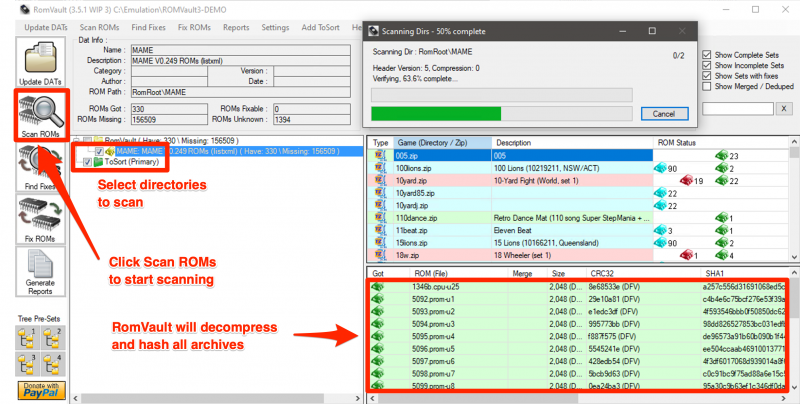This screenshot has height=404, width=800.
Task: Select the 5095.prom-u4 ROM row
Action: (578, 336)
